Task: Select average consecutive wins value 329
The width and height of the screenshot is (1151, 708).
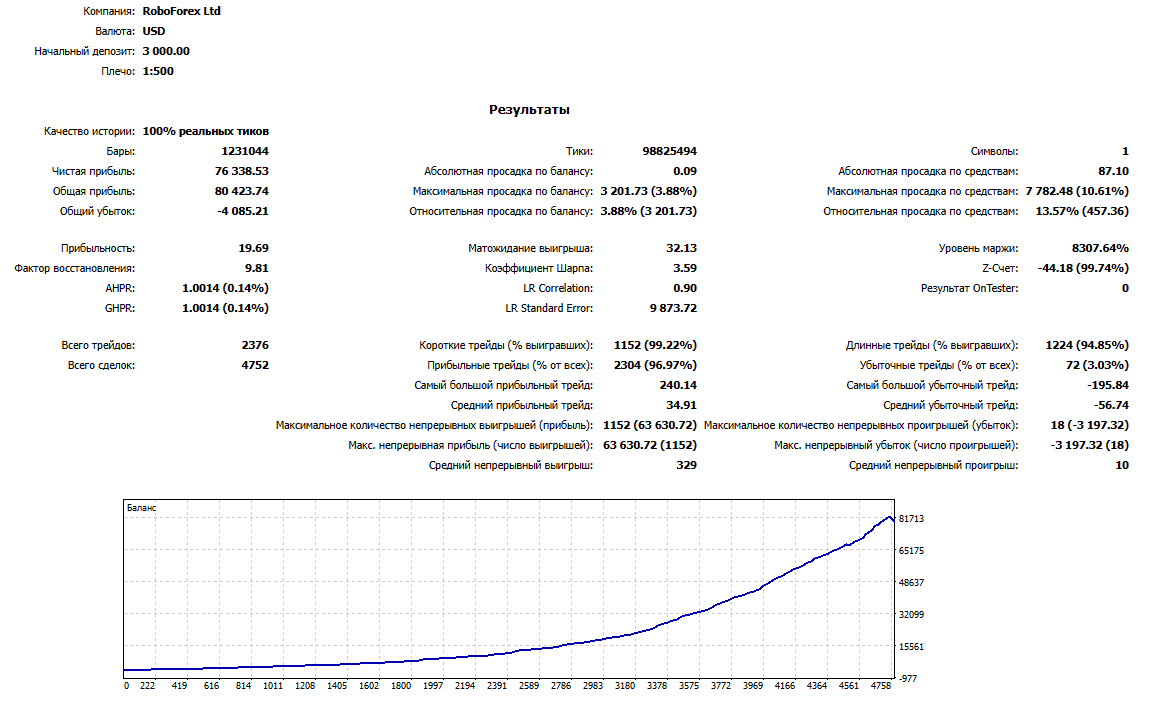Action: pyautogui.click(x=687, y=465)
